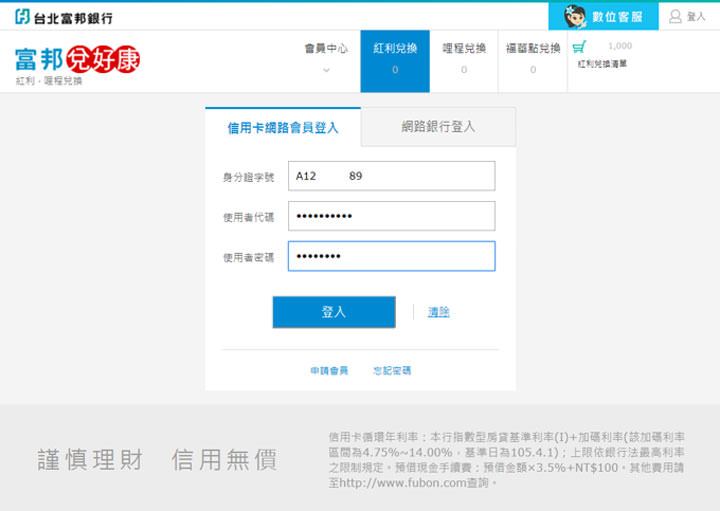Expand the 會員中心 dropdown menu
Screen dimensions: 720x511
pyautogui.click(x=326, y=48)
